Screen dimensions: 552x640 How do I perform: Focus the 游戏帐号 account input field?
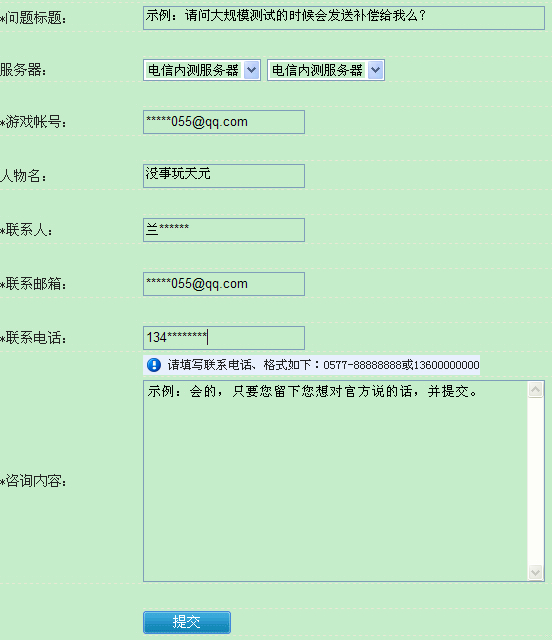pyautogui.click(x=224, y=122)
